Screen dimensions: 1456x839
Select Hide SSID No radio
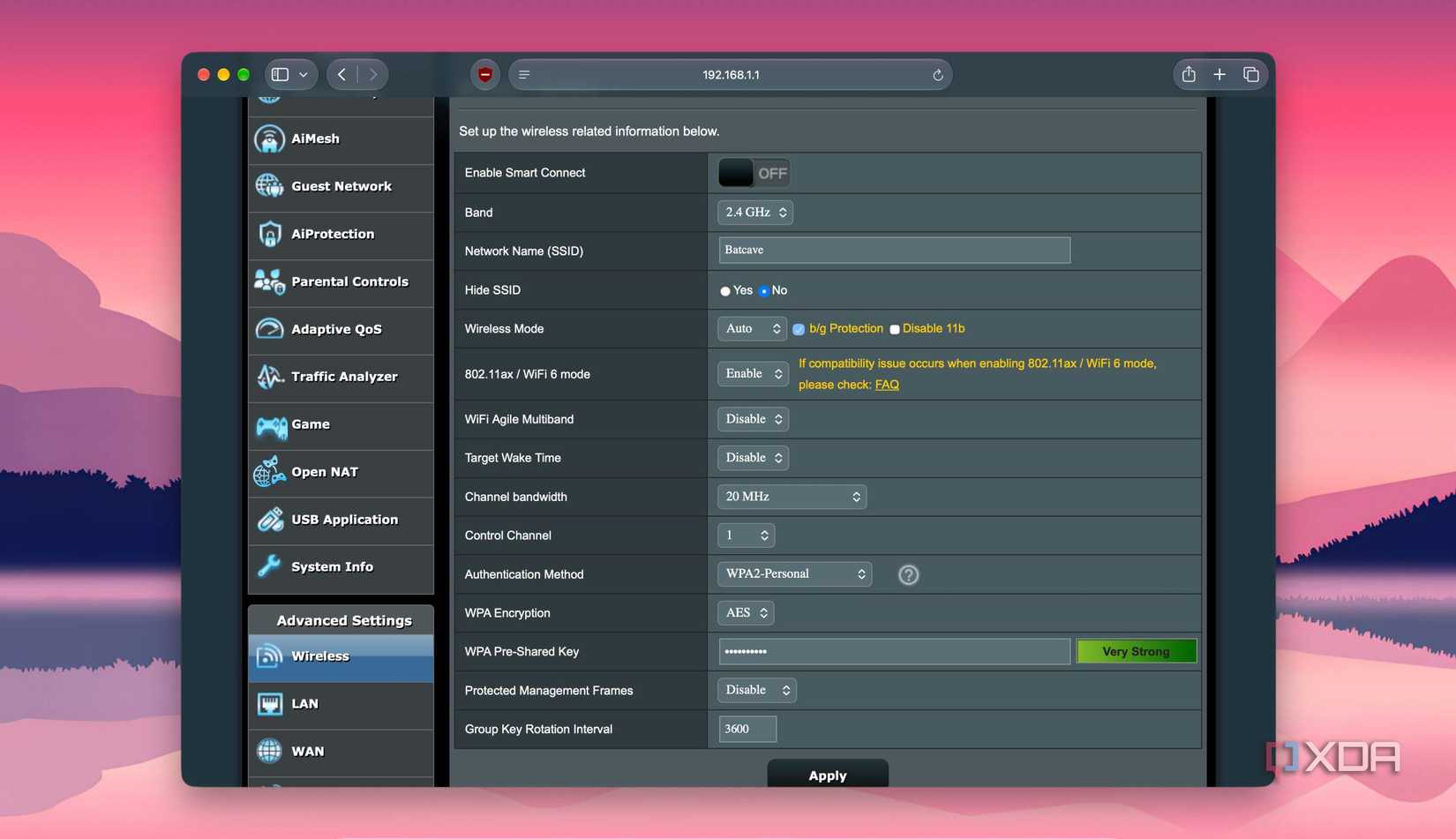(764, 291)
